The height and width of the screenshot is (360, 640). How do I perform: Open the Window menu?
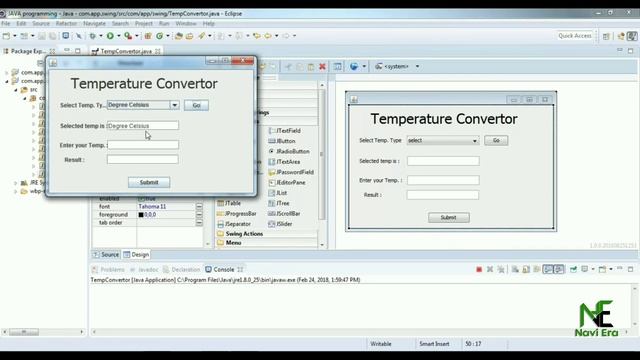[x=186, y=24]
